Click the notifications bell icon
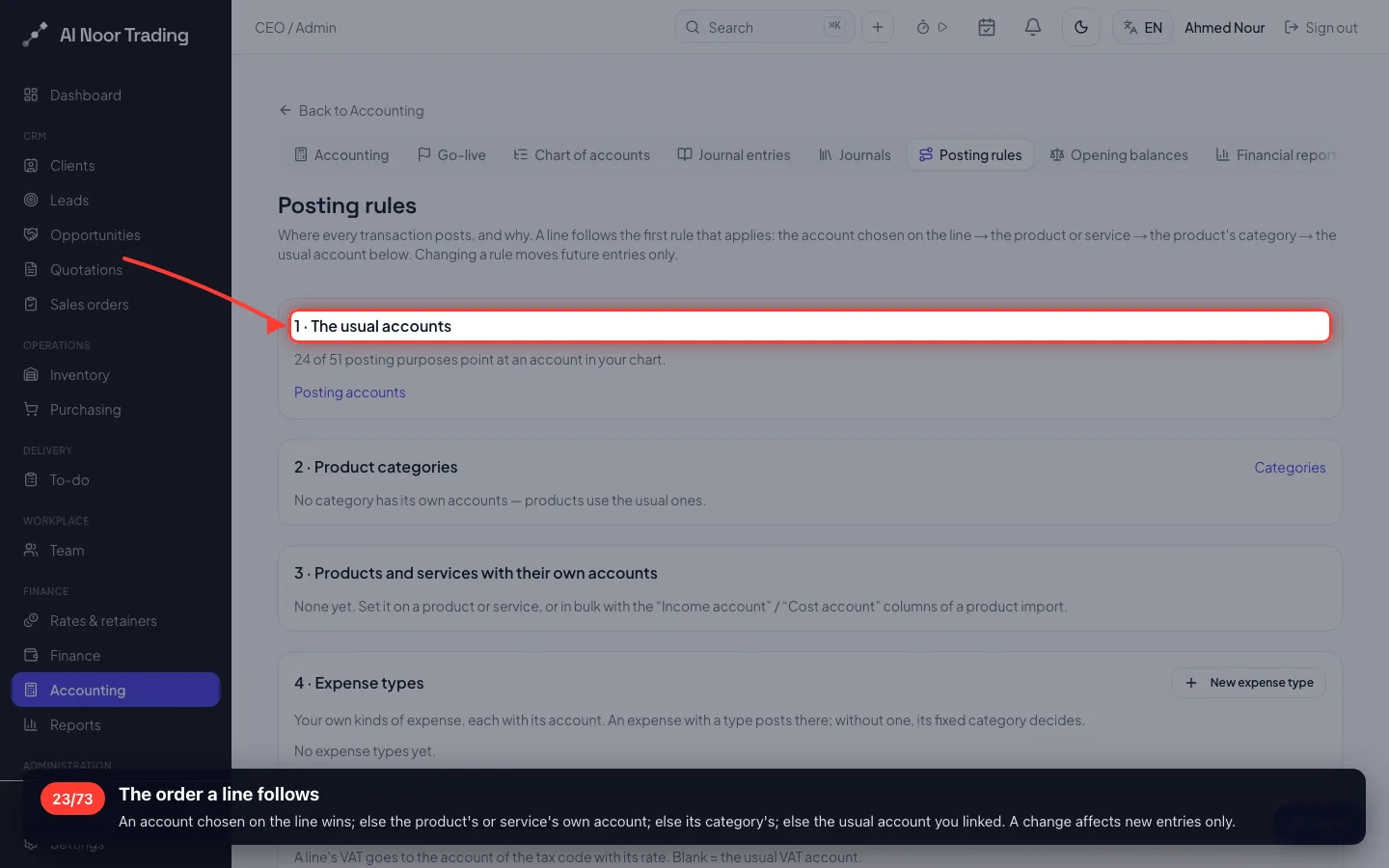The width and height of the screenshot is (1389, 868). [1032, 27]
